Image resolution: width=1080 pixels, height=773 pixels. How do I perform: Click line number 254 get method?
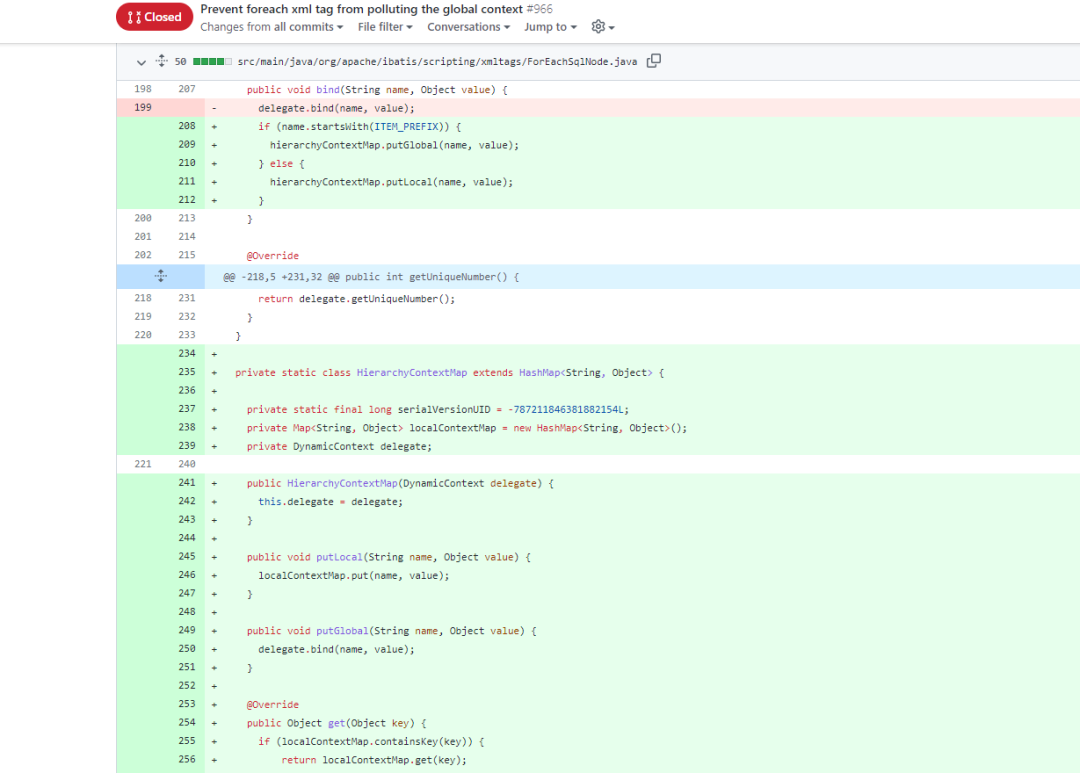click(x=187, y=723)
